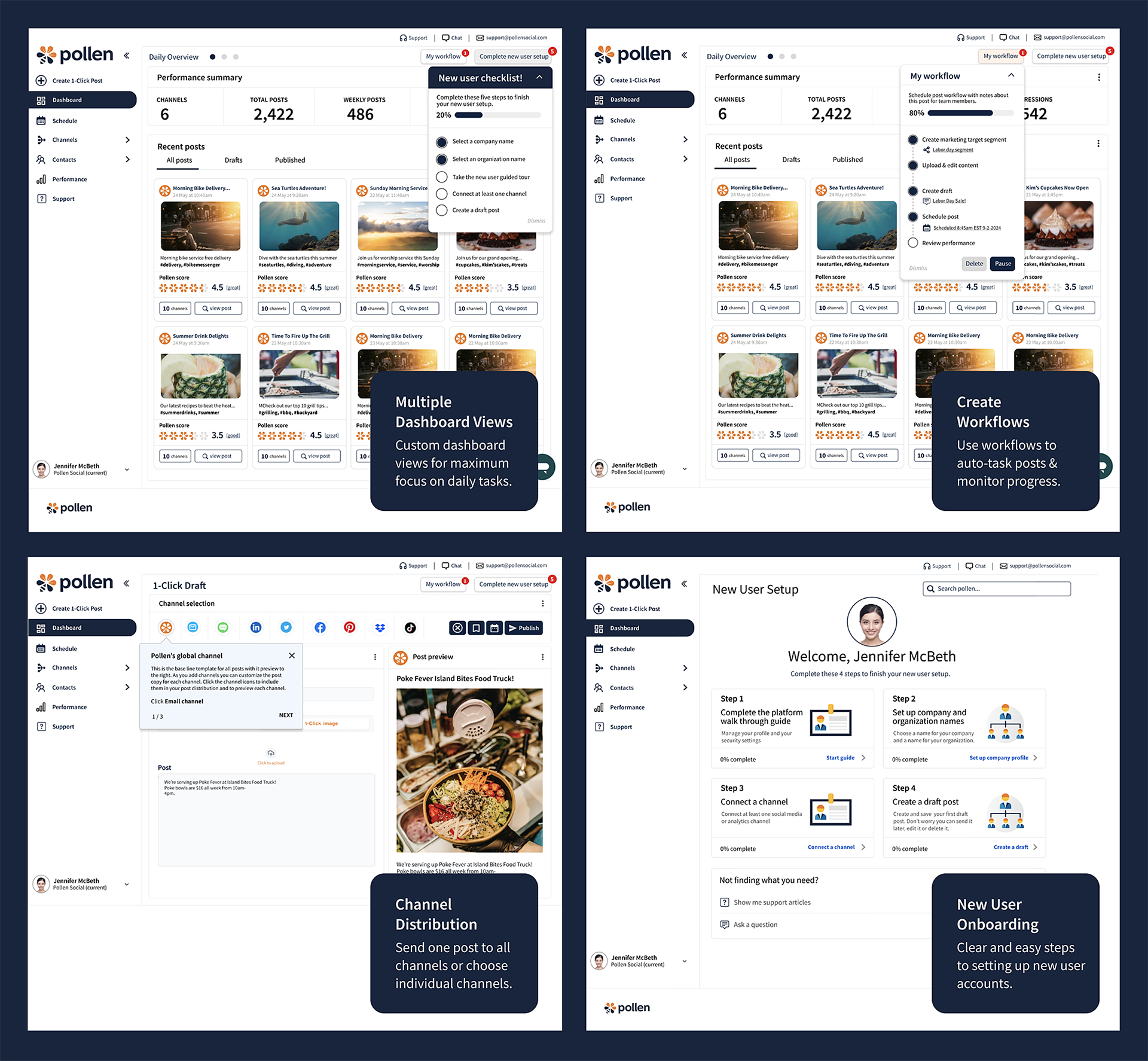
Task: Open the Post preview three-dot menu
Action: 542,657
